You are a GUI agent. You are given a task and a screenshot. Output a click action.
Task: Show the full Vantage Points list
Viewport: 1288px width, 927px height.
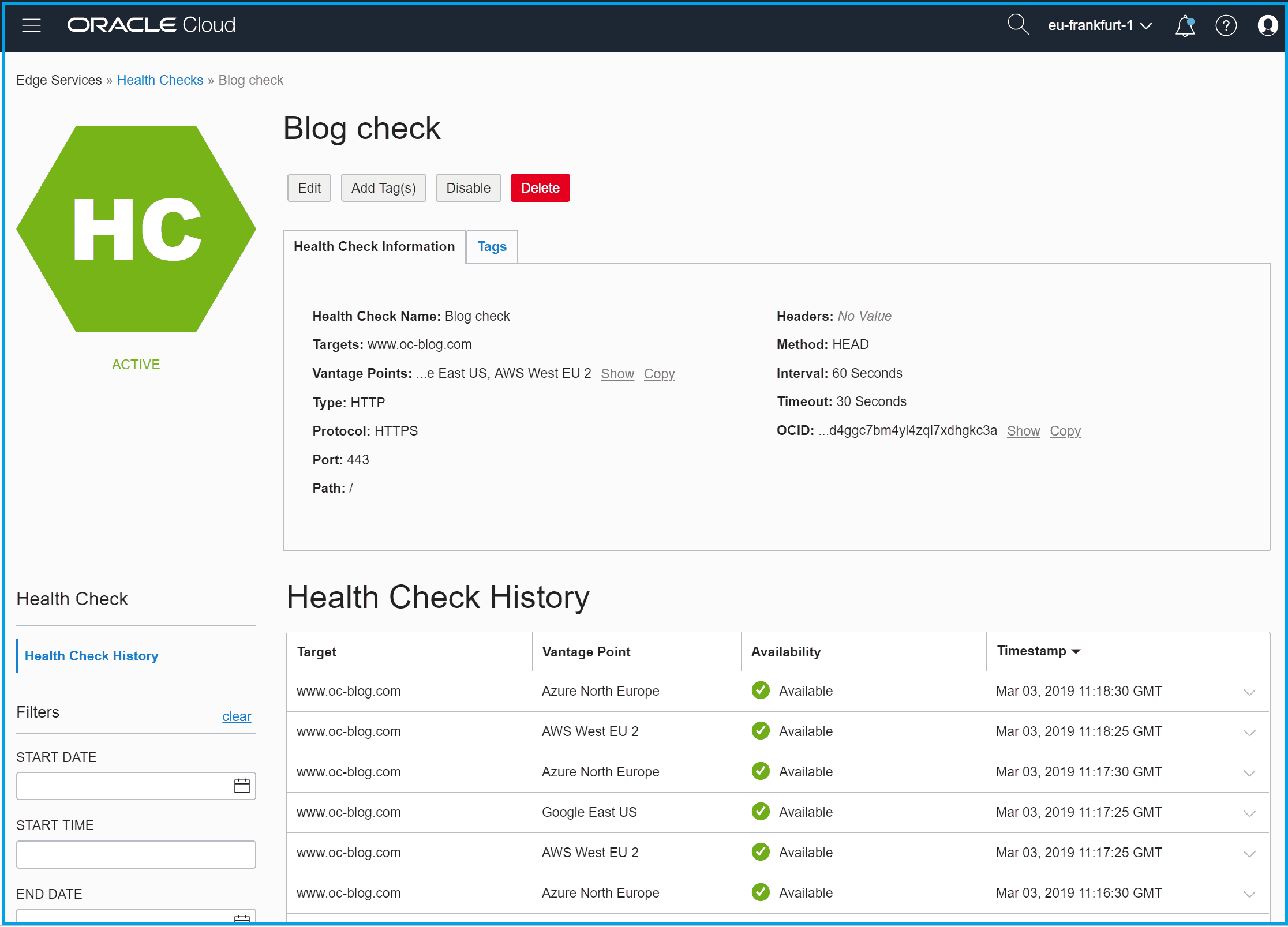[x=617, y=374]
